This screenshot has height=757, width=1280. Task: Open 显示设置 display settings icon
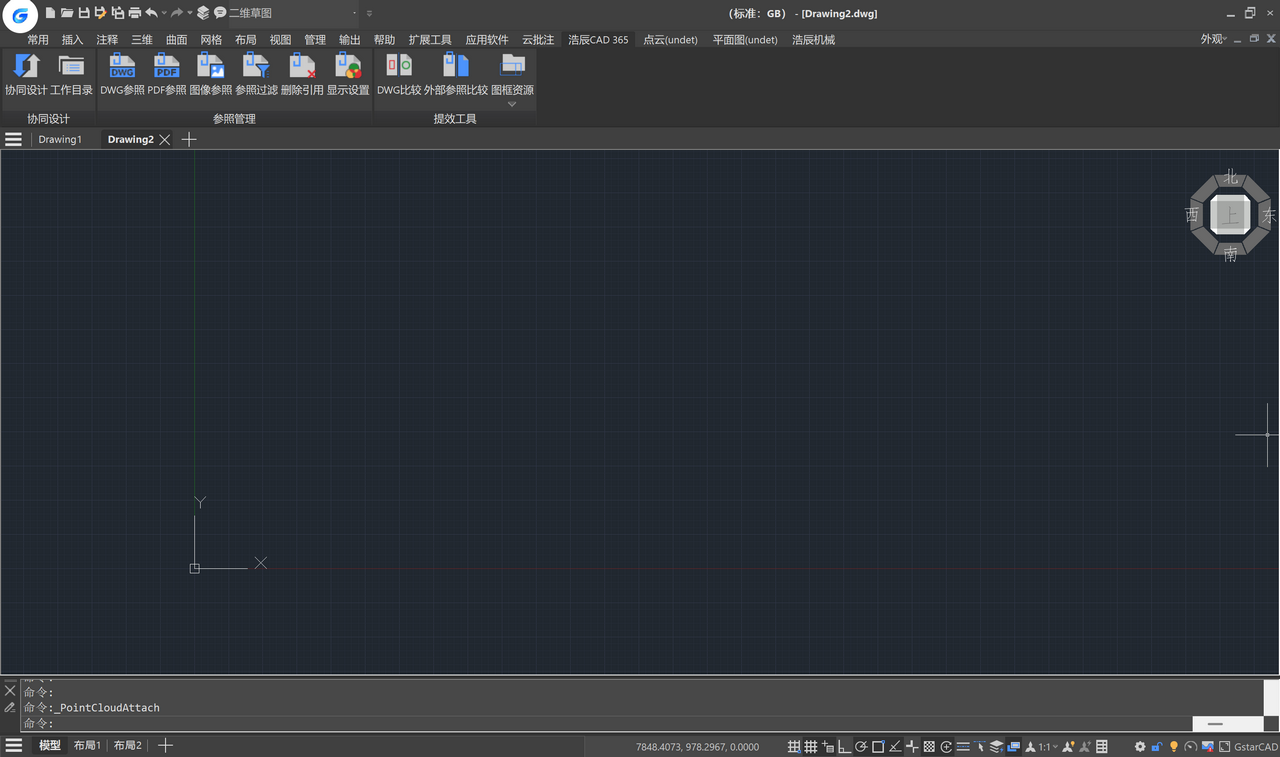pos(348,67)
